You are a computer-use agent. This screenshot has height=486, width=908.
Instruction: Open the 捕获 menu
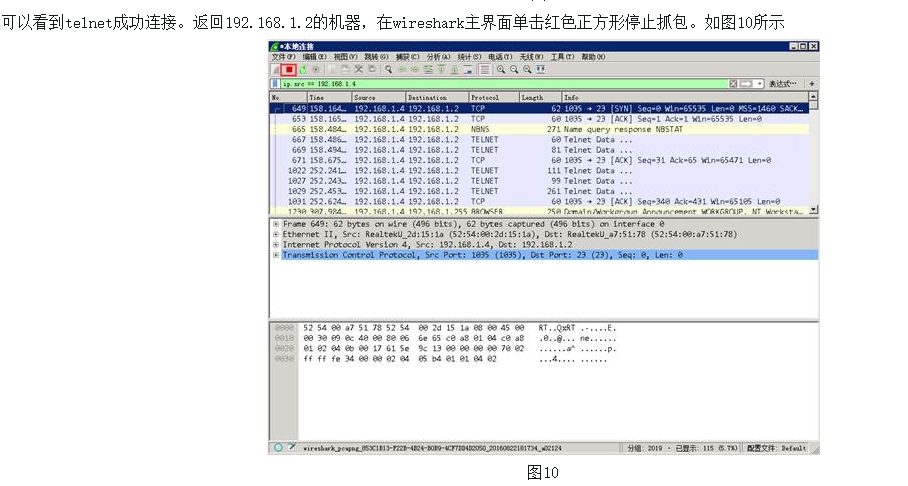tap(407, 57)
